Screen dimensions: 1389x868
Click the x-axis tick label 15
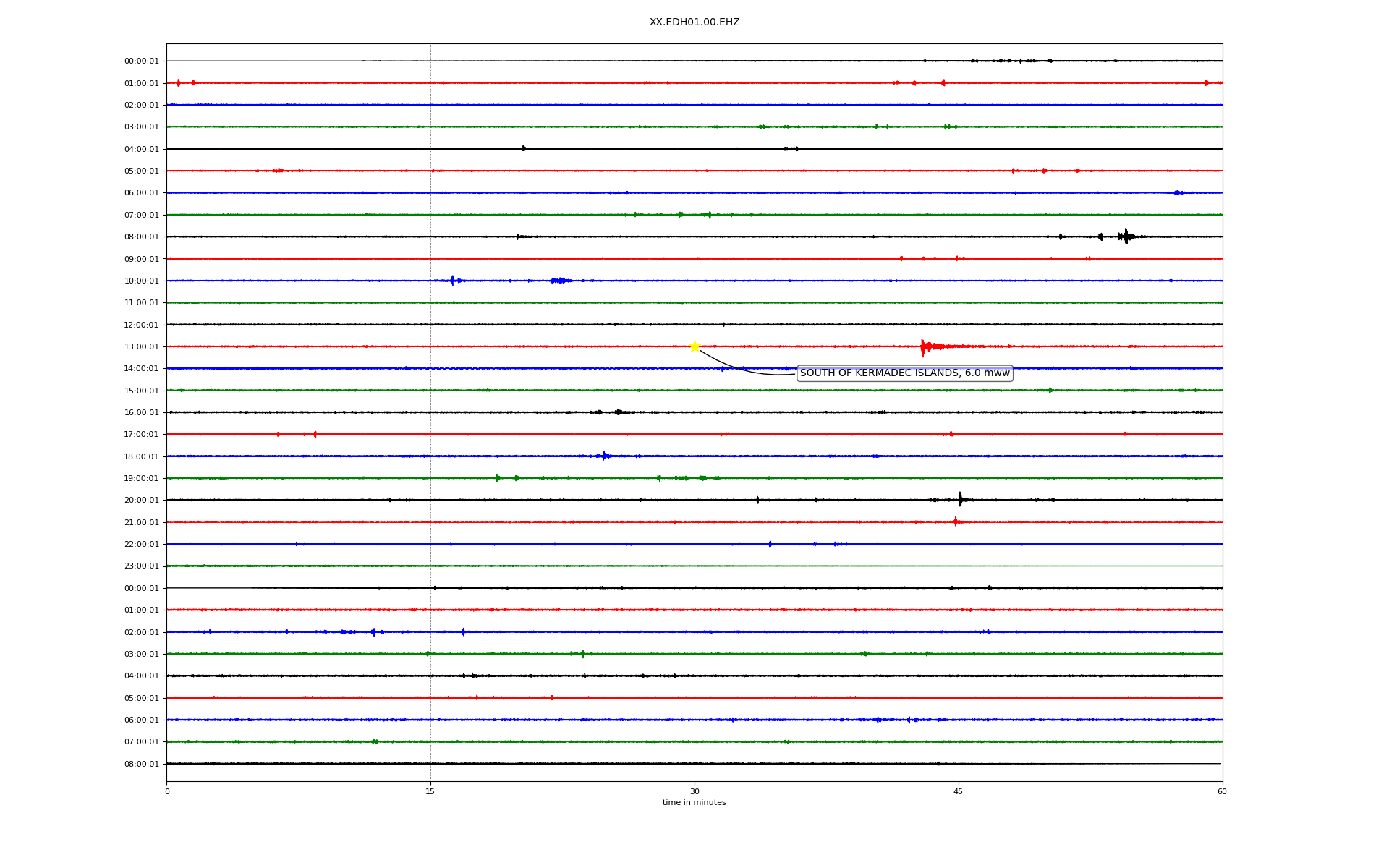tap(430, 791)
